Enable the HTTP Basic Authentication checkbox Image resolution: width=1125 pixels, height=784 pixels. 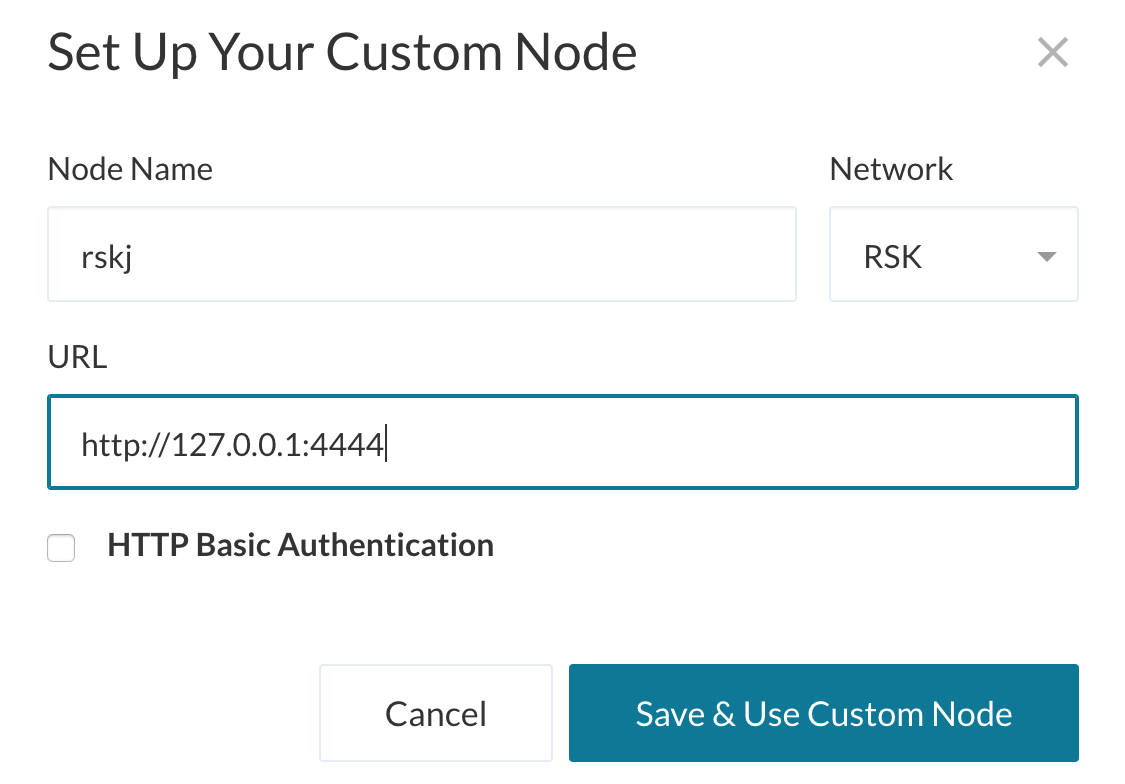pos(61,548)
